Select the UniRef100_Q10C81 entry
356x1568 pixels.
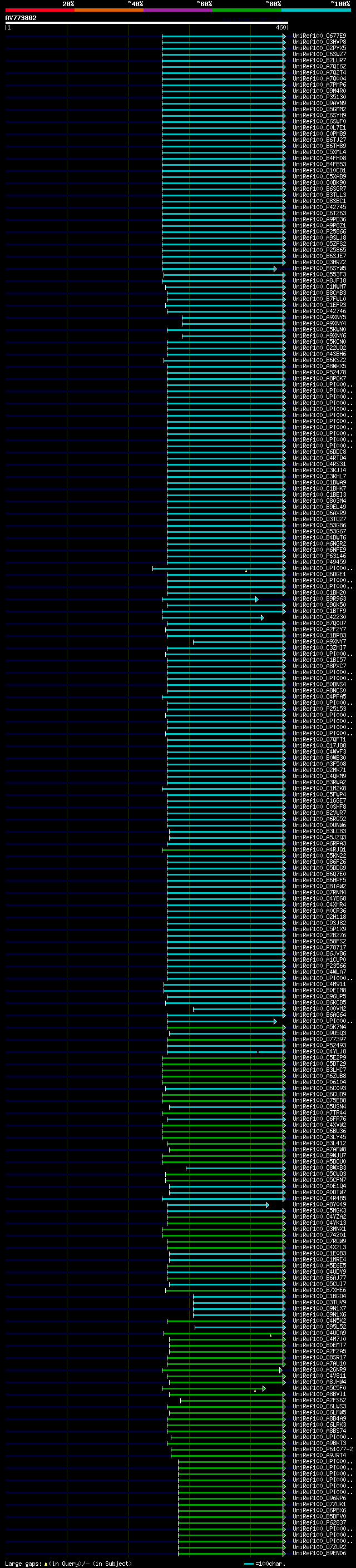tap(319, 170)
